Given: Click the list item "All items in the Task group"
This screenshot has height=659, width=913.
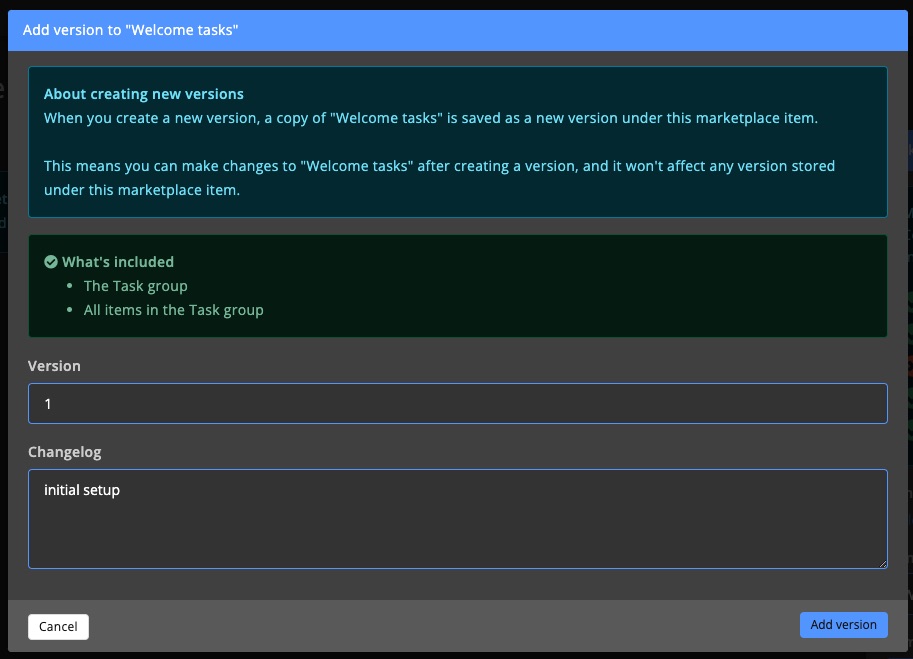Looking at the screenshot, I should pyautogui.click(x=173, y=310).
